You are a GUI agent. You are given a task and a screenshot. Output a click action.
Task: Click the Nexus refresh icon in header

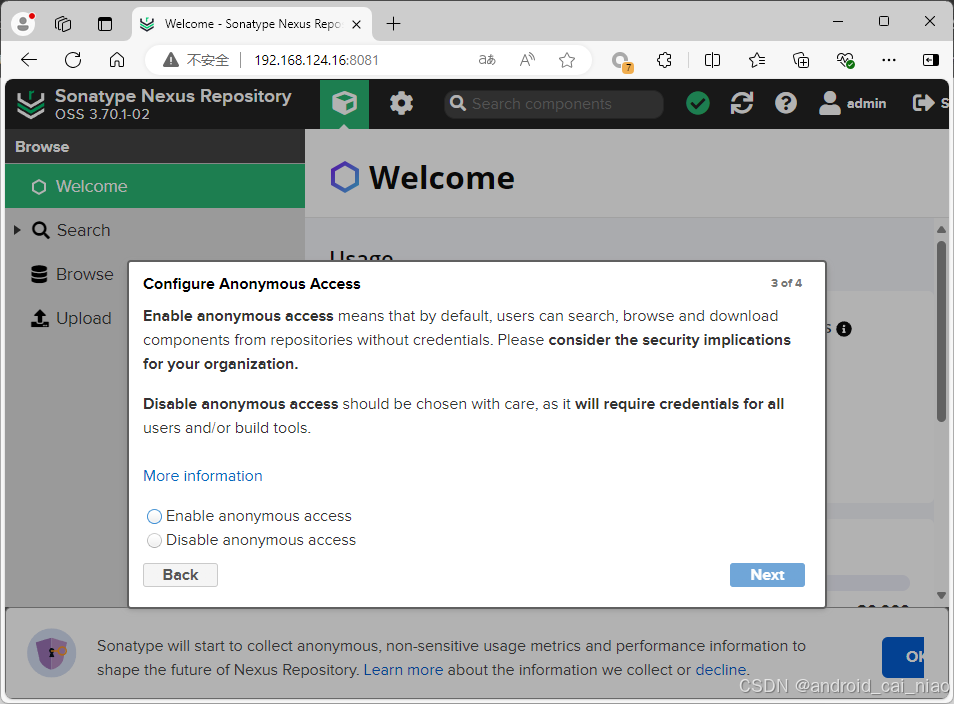(x=742, y=103)
